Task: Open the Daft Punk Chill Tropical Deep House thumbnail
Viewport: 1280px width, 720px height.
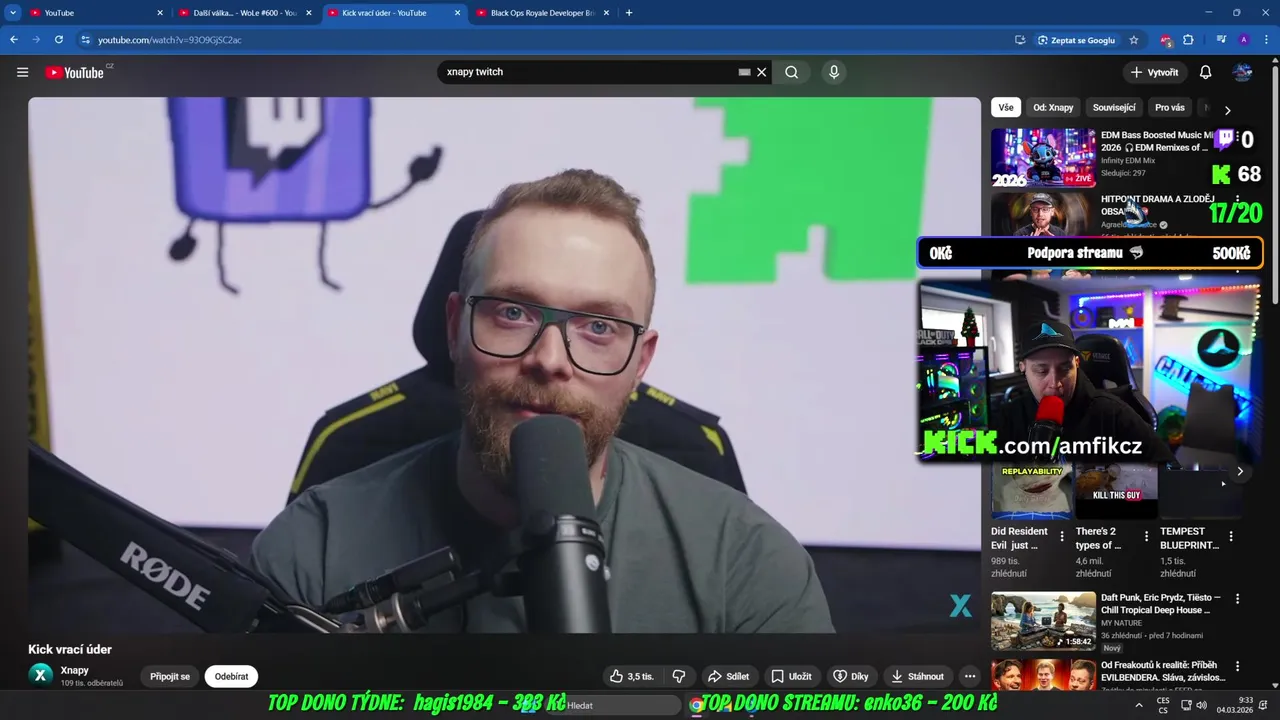Action: pyautogui.click(x=1043, y=621)
